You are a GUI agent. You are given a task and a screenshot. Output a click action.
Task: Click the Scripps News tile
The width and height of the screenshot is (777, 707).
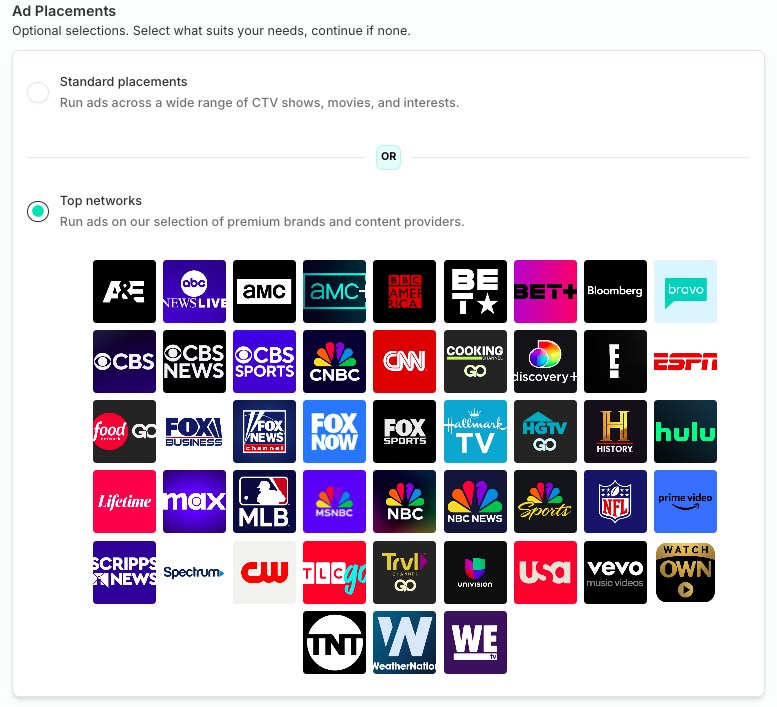(124, 573)
